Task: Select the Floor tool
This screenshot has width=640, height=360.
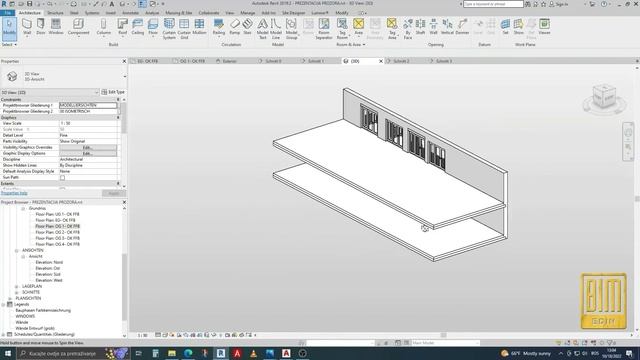Action: point(153,27)
